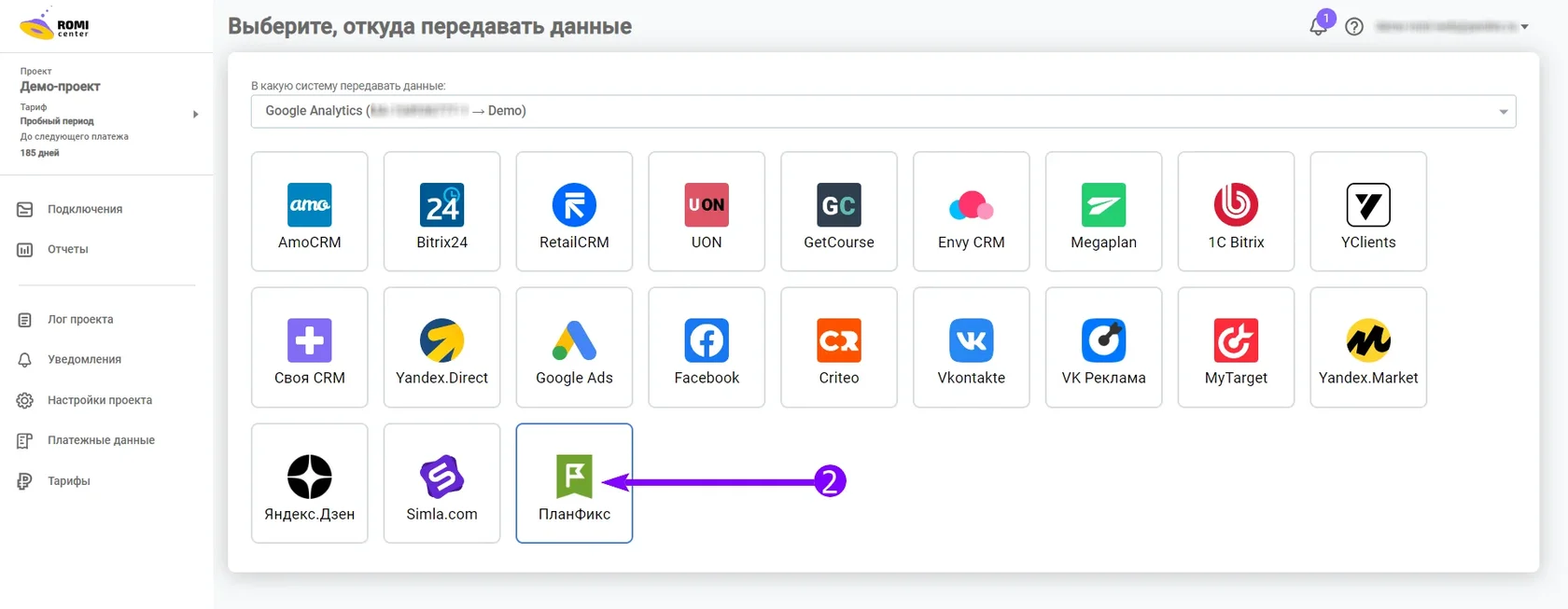The width and height of the screenshot is (1568, 609).
Task: Pick the Планфикс integration tile
Action: click(574, 483)
